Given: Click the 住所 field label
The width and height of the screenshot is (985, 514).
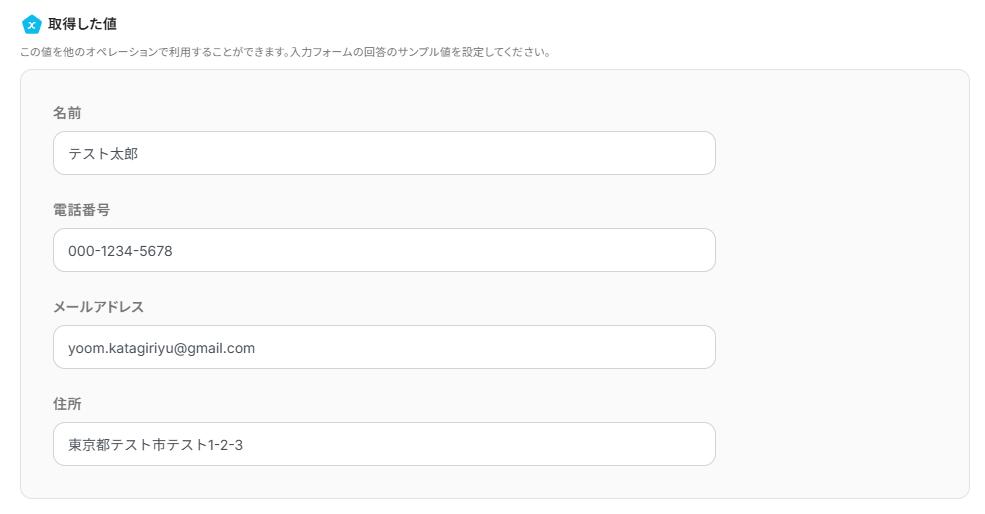Looking at the screenshot, I should pos(67,404).
